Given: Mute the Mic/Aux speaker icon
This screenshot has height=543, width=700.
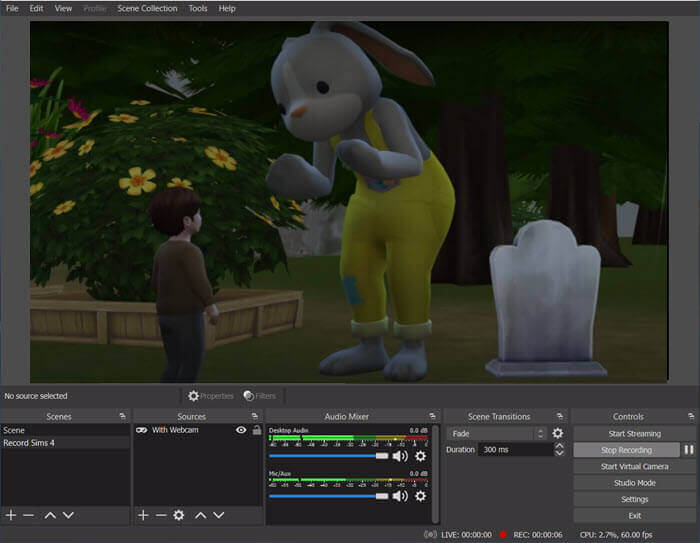Looking at the screenshot, I should click(x=400, y=496).
